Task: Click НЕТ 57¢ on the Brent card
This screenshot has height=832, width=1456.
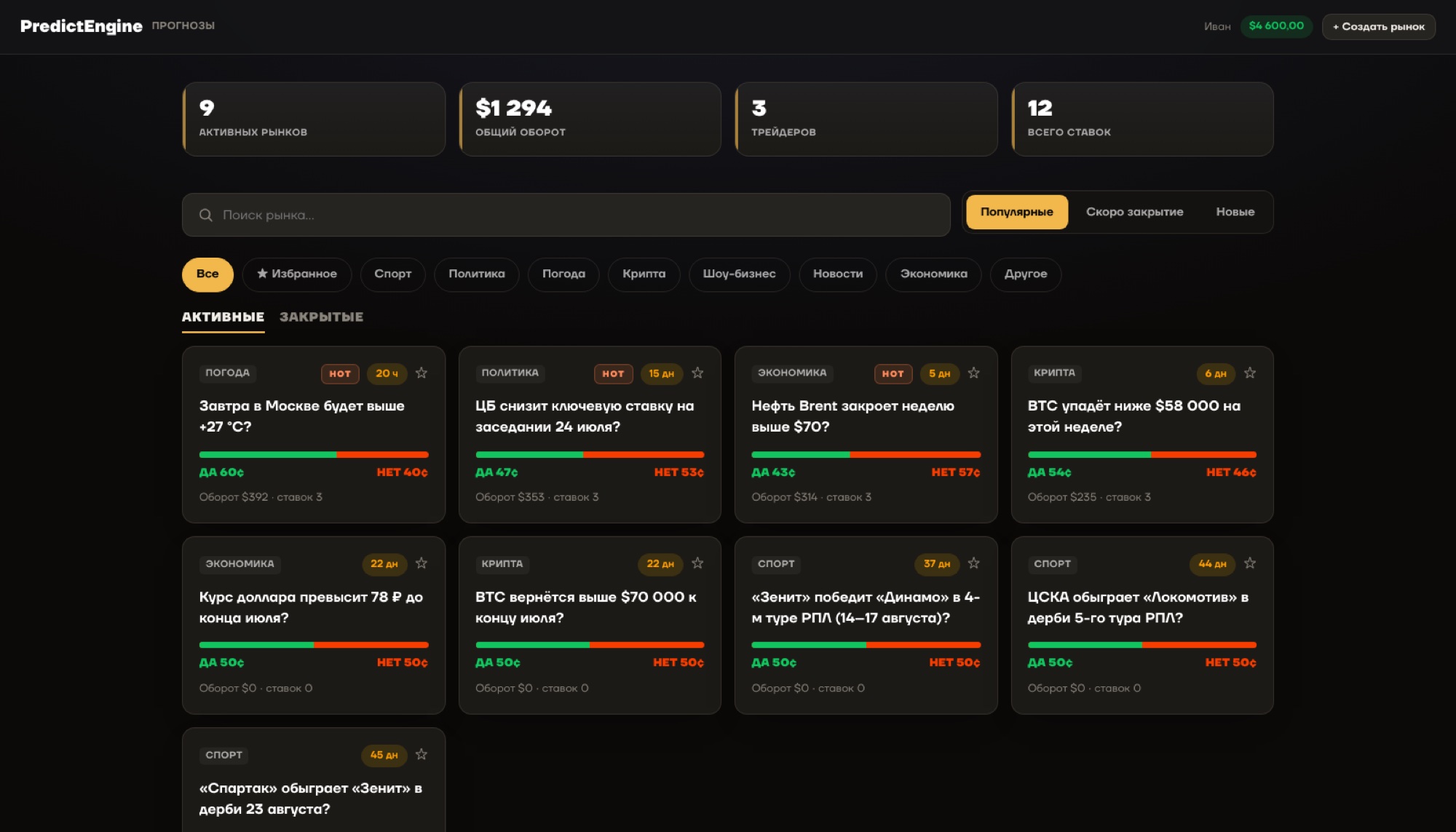Action: [x=955, y=472]
